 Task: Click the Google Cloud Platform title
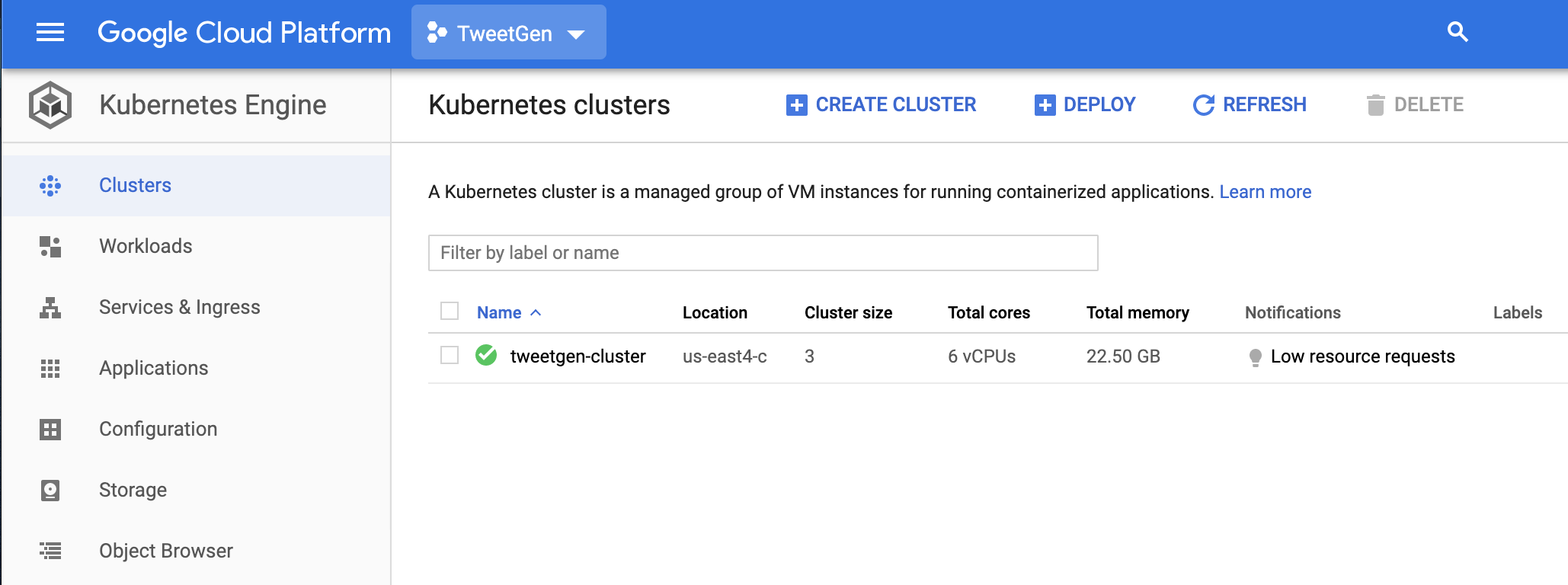coord(245,33)
